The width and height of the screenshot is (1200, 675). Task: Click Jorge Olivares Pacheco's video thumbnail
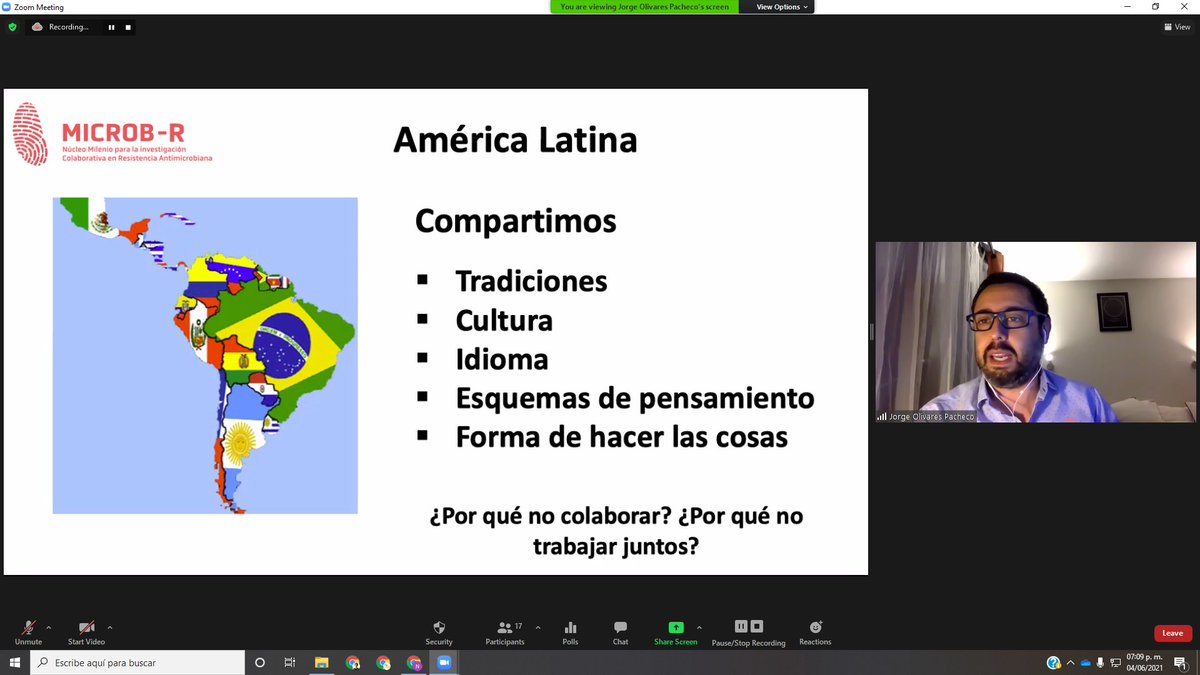click(x=1036, y=331)
